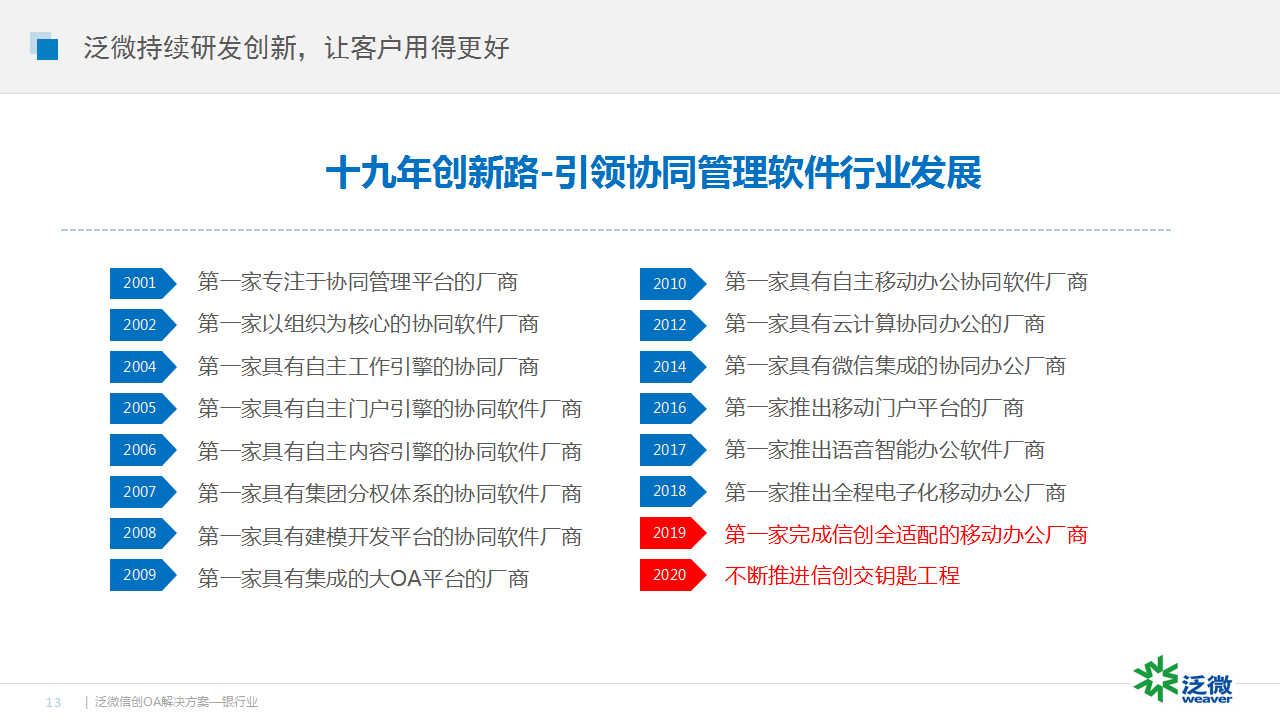
Task: Click the red 2019 year tag
Action: (x=673, y=533)
